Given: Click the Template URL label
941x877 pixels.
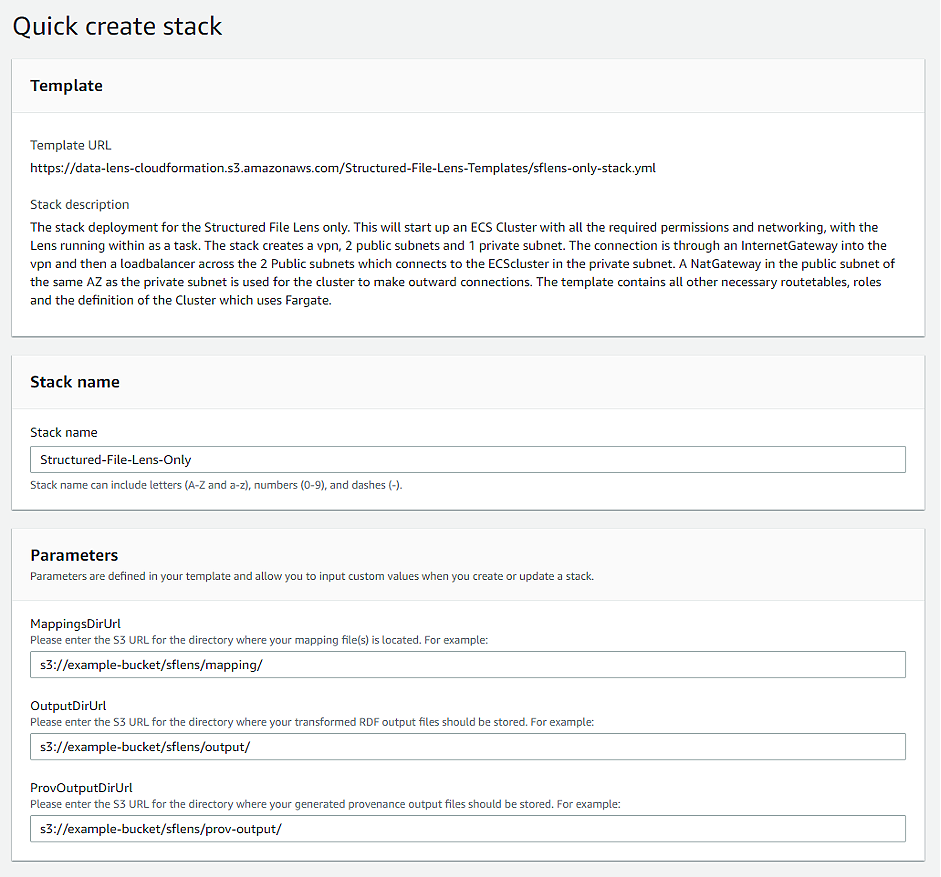Looking at the screenshot, I should pos(71,145).
